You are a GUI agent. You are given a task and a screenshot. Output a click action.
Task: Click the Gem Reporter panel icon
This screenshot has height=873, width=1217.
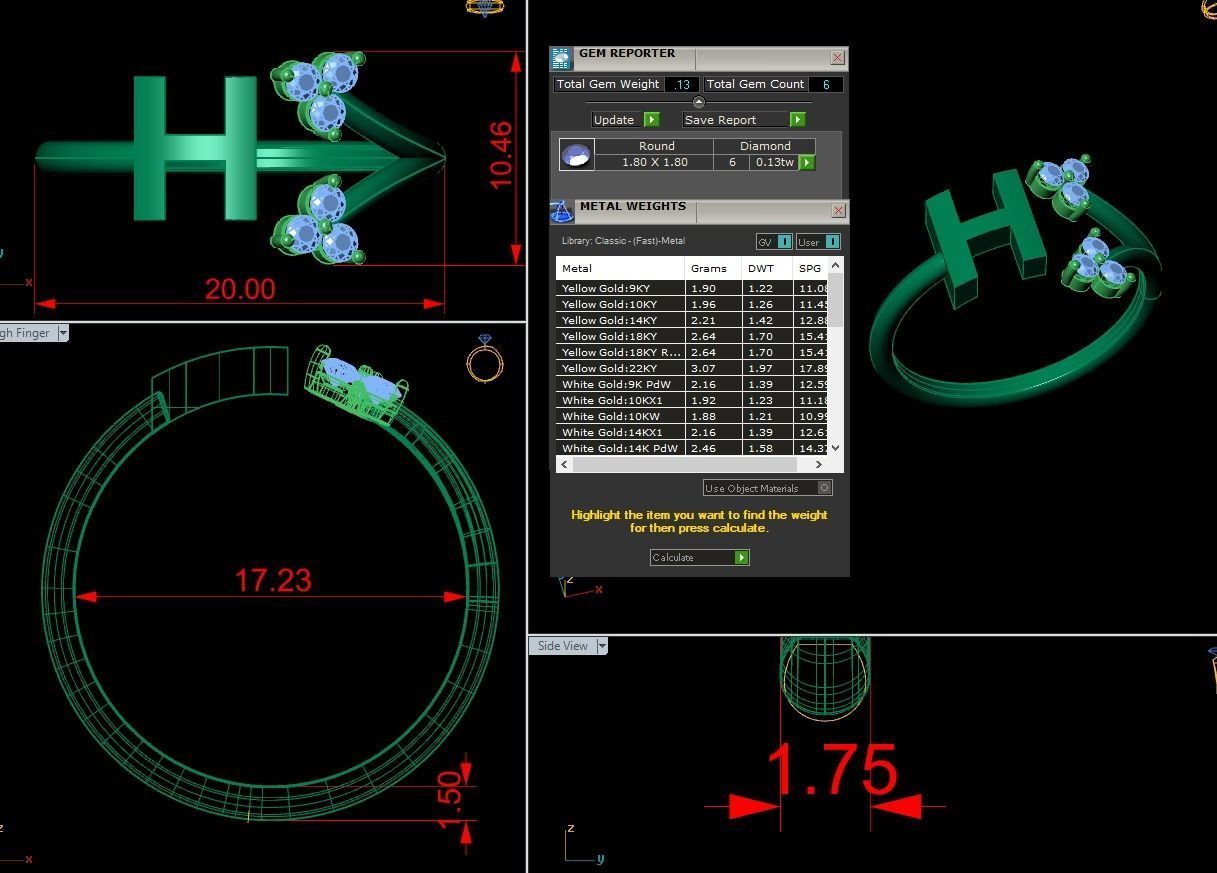pos(561,58)
